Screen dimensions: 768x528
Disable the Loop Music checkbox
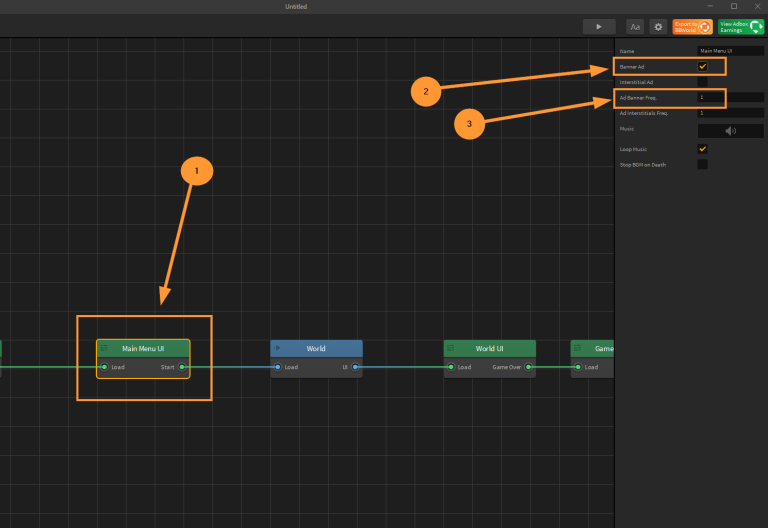coord(702,149)
